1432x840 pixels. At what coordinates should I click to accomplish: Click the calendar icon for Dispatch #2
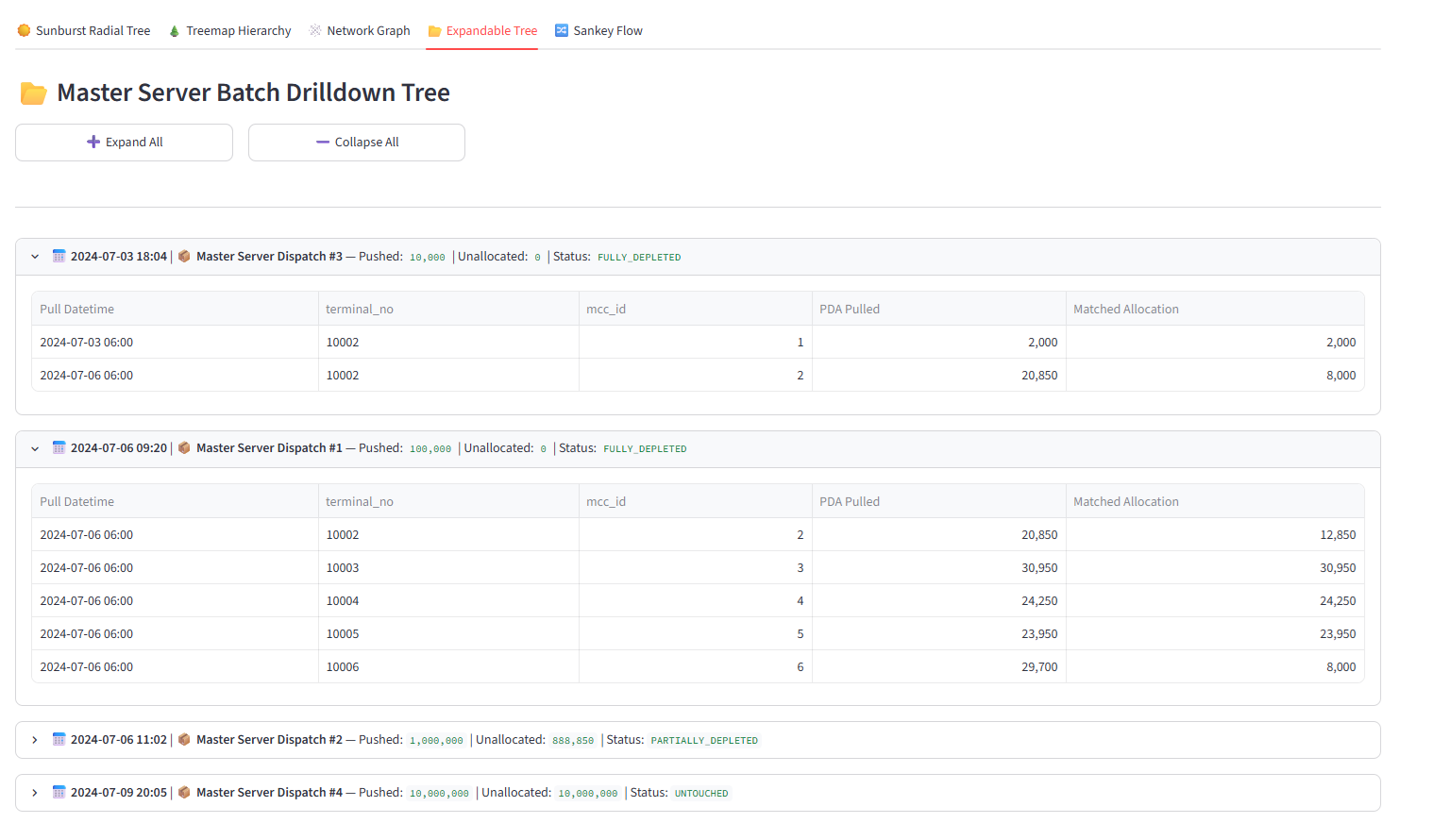59,740
